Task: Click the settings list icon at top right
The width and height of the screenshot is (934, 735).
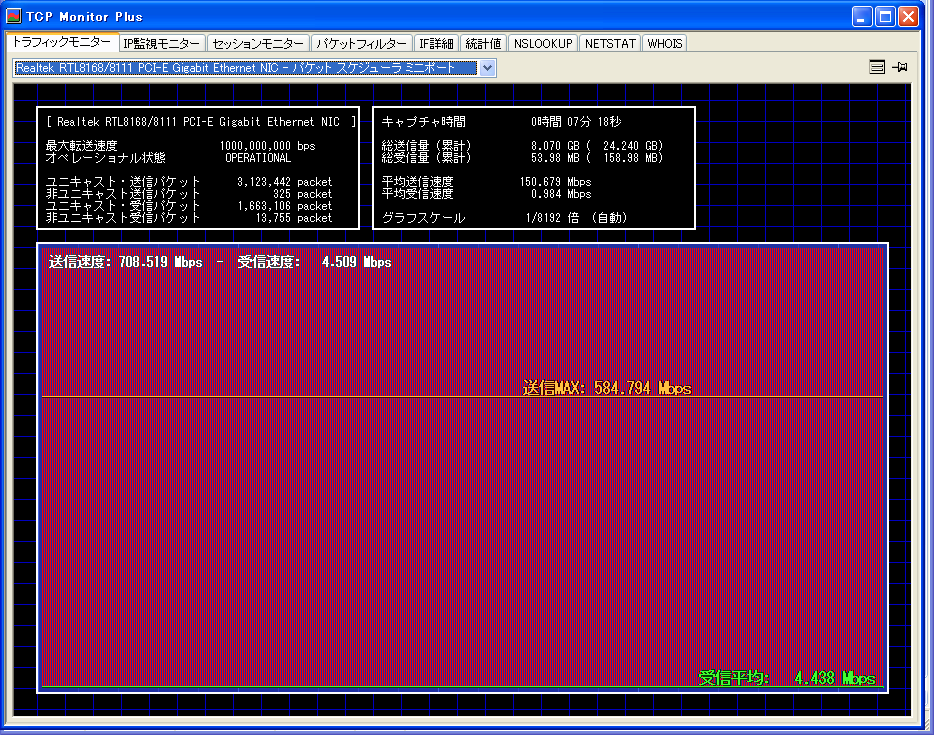Action: 877,67
